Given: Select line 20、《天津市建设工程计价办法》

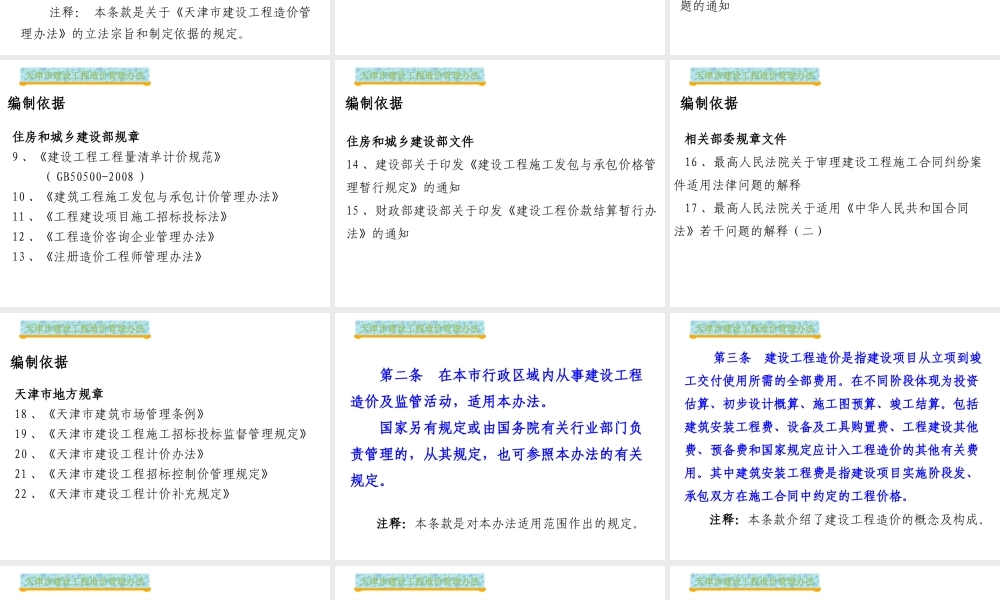Looking at the screenshot, I should pyautogui.click(x=110, y=454).
